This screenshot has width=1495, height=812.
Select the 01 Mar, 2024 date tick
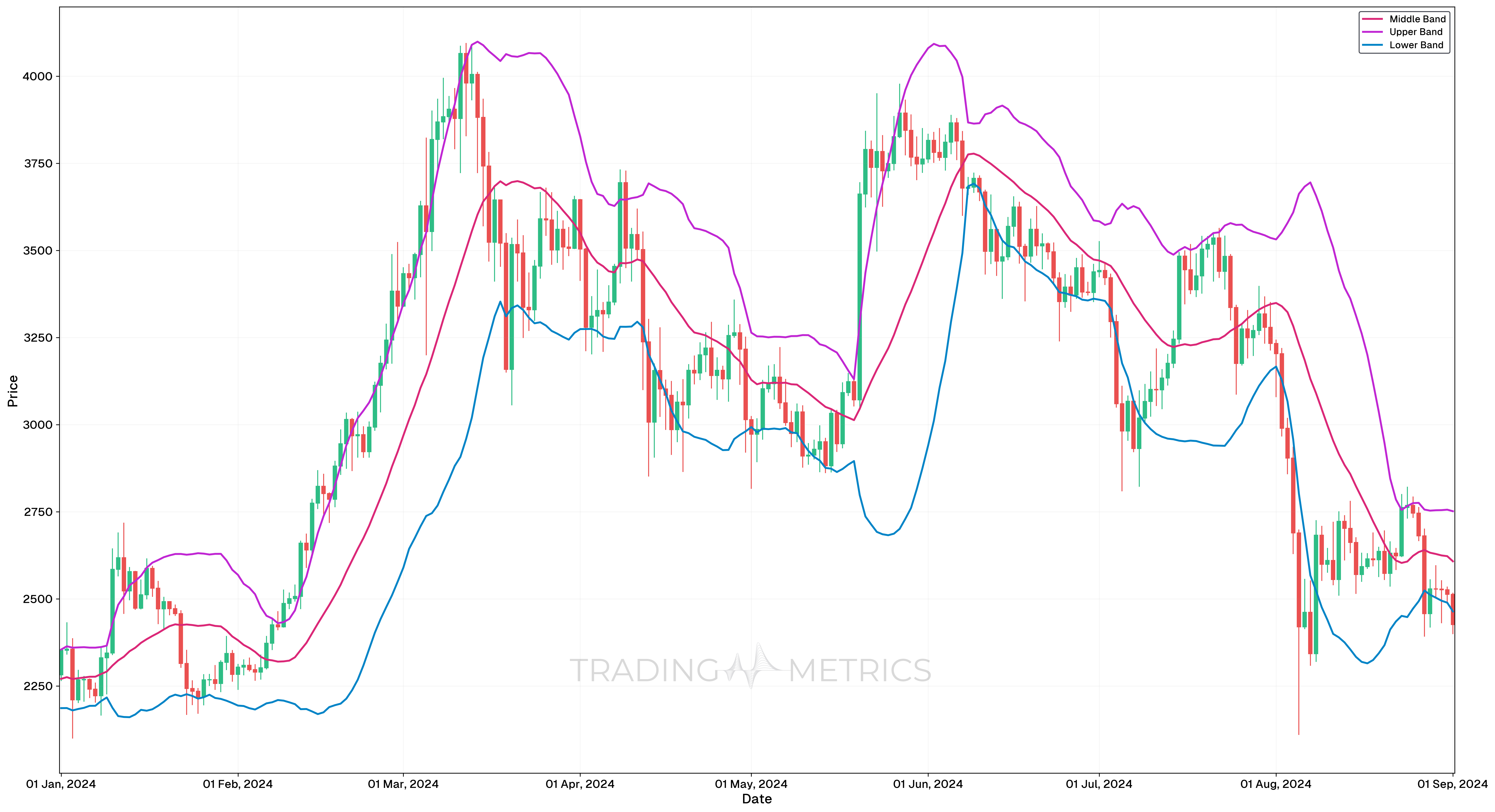(x=403, y=784)
